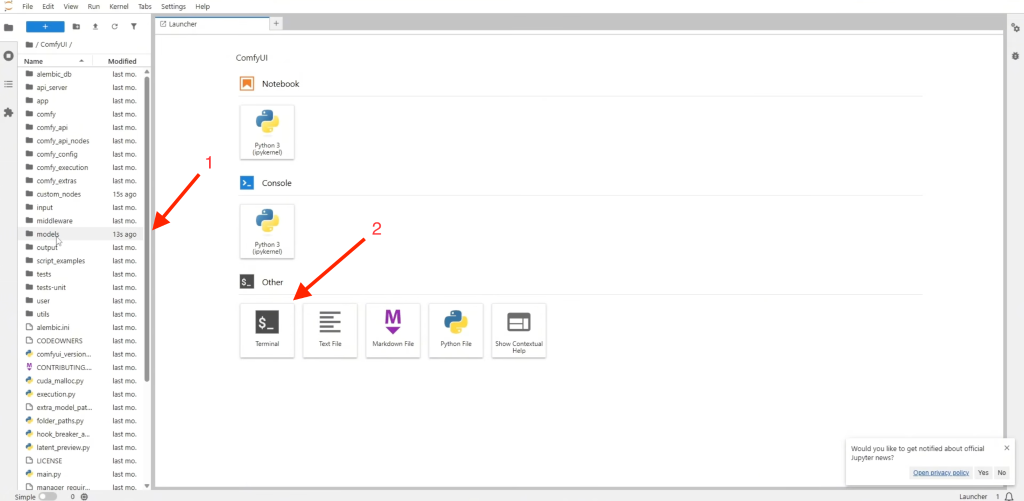
Task: Select the user folder
Action: [x=81, y=300]
